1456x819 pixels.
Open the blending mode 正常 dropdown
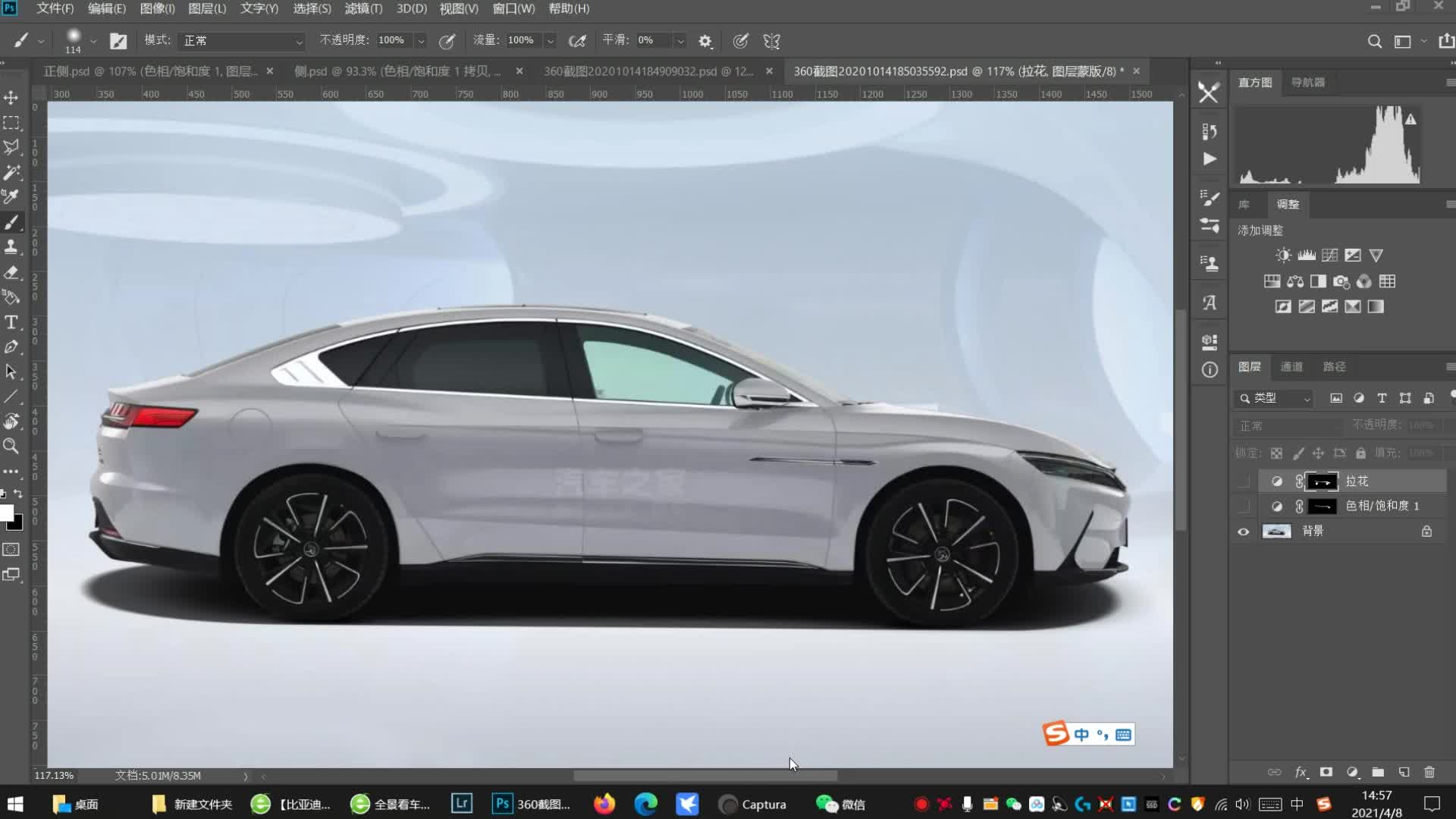243,41
